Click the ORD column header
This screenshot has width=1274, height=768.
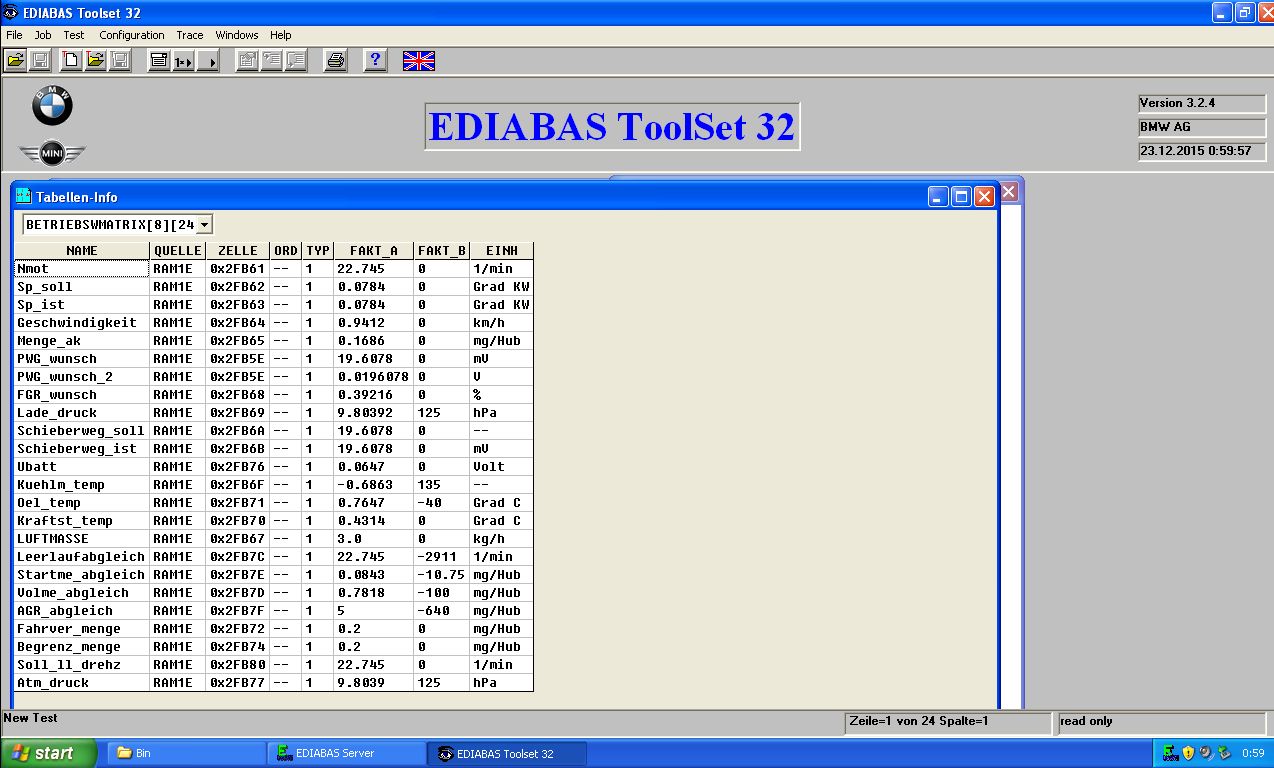tap(286, 251)
